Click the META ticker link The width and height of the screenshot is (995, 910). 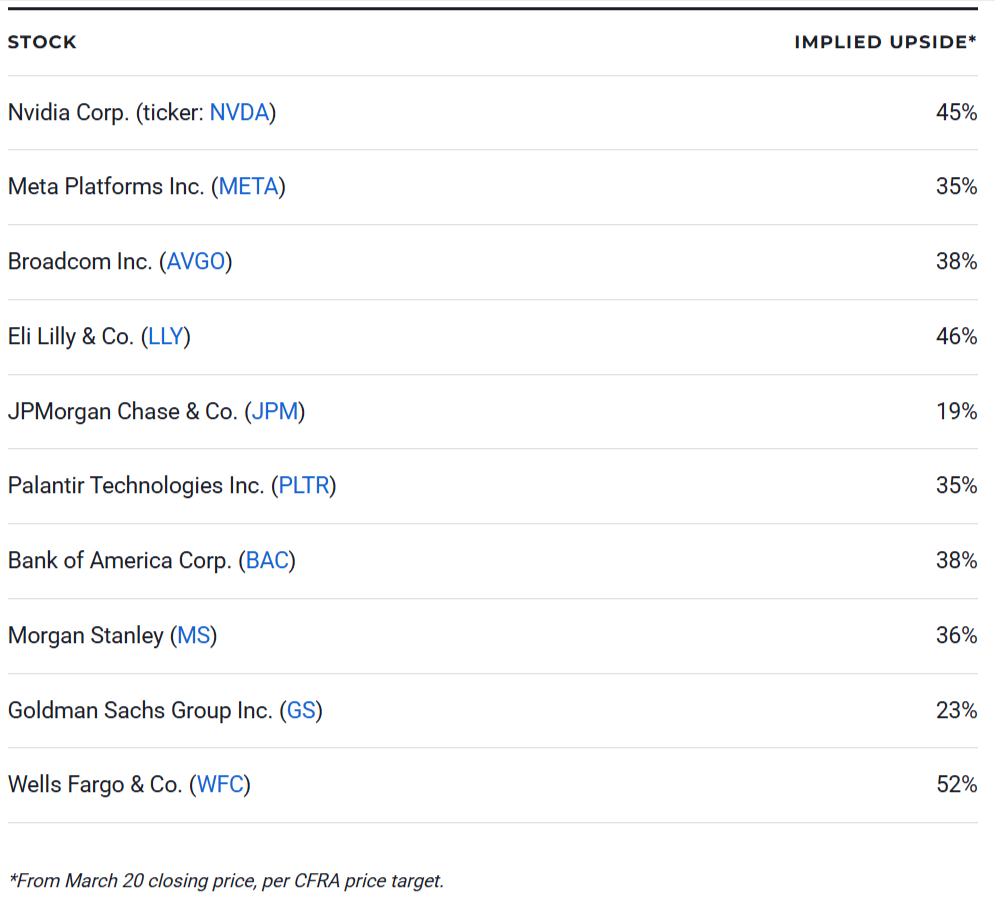[x=249, y=187]
